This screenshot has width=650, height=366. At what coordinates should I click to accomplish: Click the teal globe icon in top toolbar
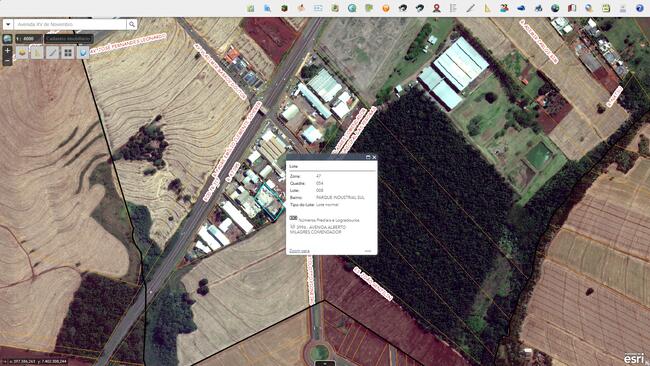pyautogui.click(x=352, y=8)
